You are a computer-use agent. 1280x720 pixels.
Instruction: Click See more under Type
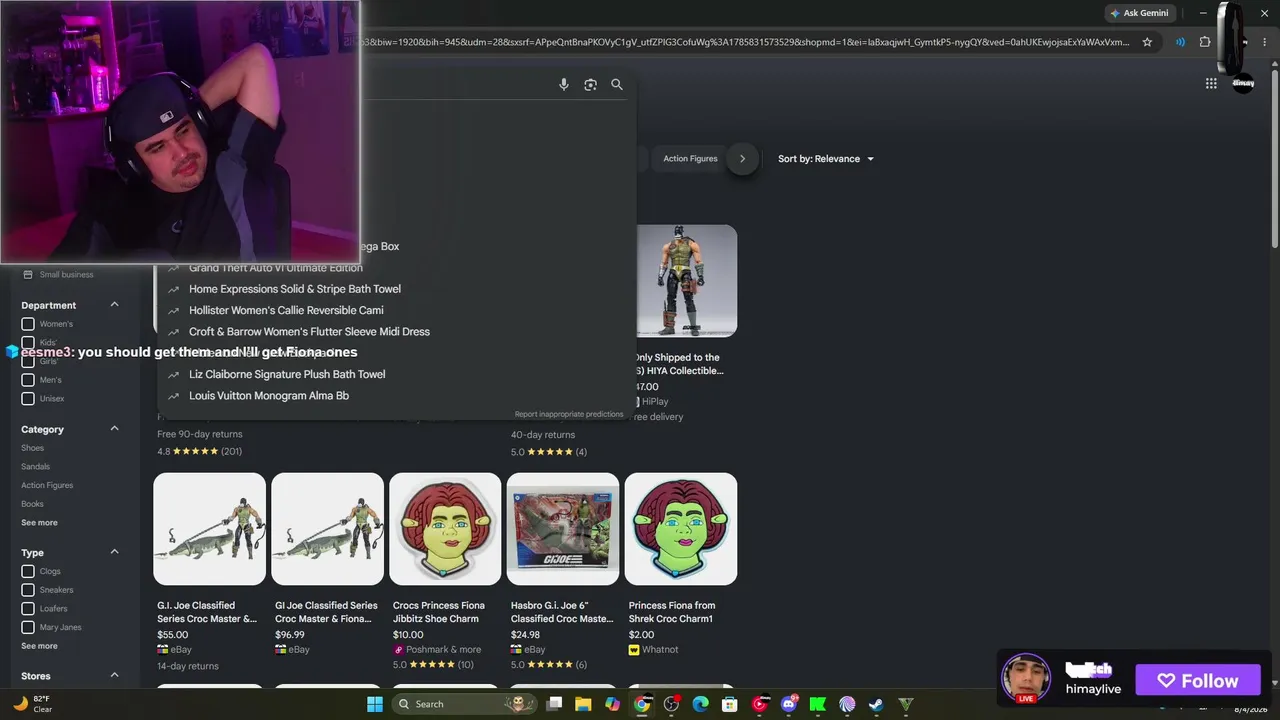(x=39, y=646)
